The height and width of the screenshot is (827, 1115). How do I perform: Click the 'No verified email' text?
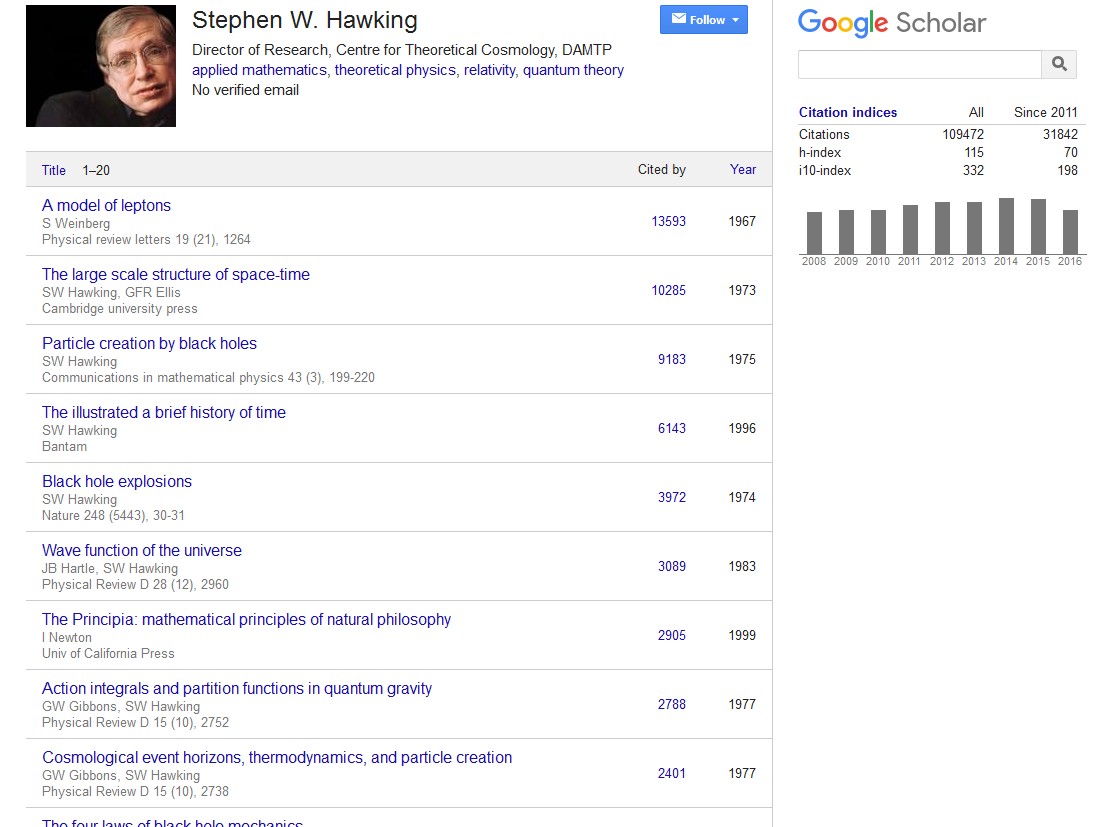245,90
